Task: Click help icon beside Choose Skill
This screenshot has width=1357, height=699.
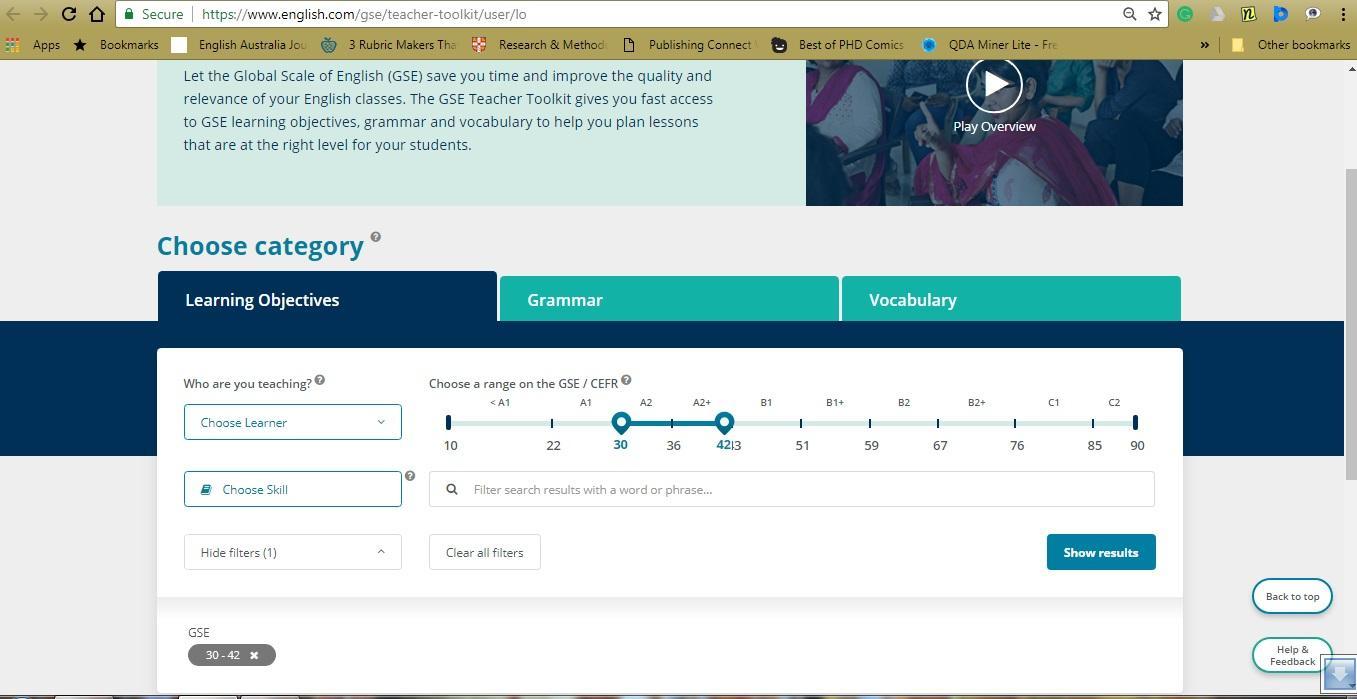Action: pyautogui.click(x=410, y=476)
